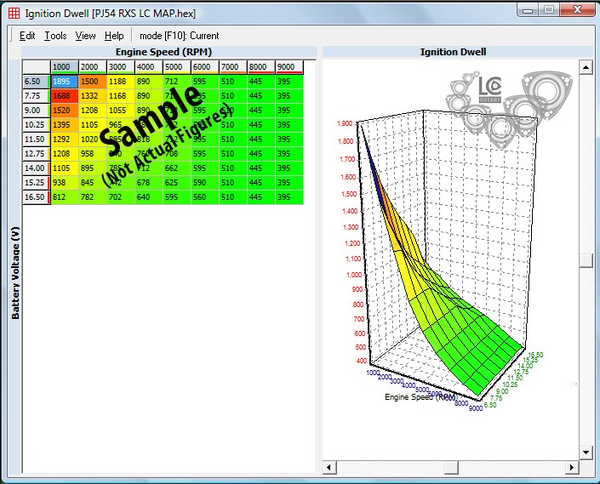The image size is (600, 484).
Task: Click the chart's horizontal scrollbar thumb
Action: pos(451,467)
